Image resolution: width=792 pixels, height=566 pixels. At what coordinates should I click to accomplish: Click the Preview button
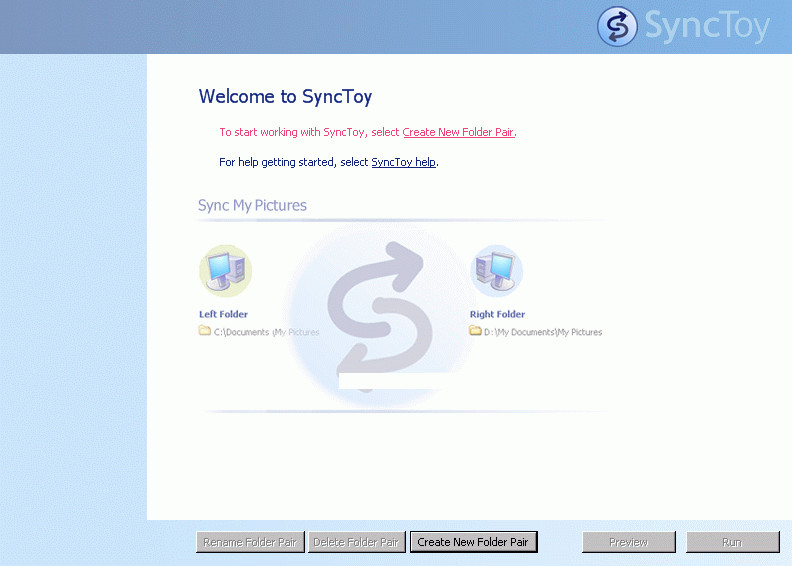click(629, 542)
